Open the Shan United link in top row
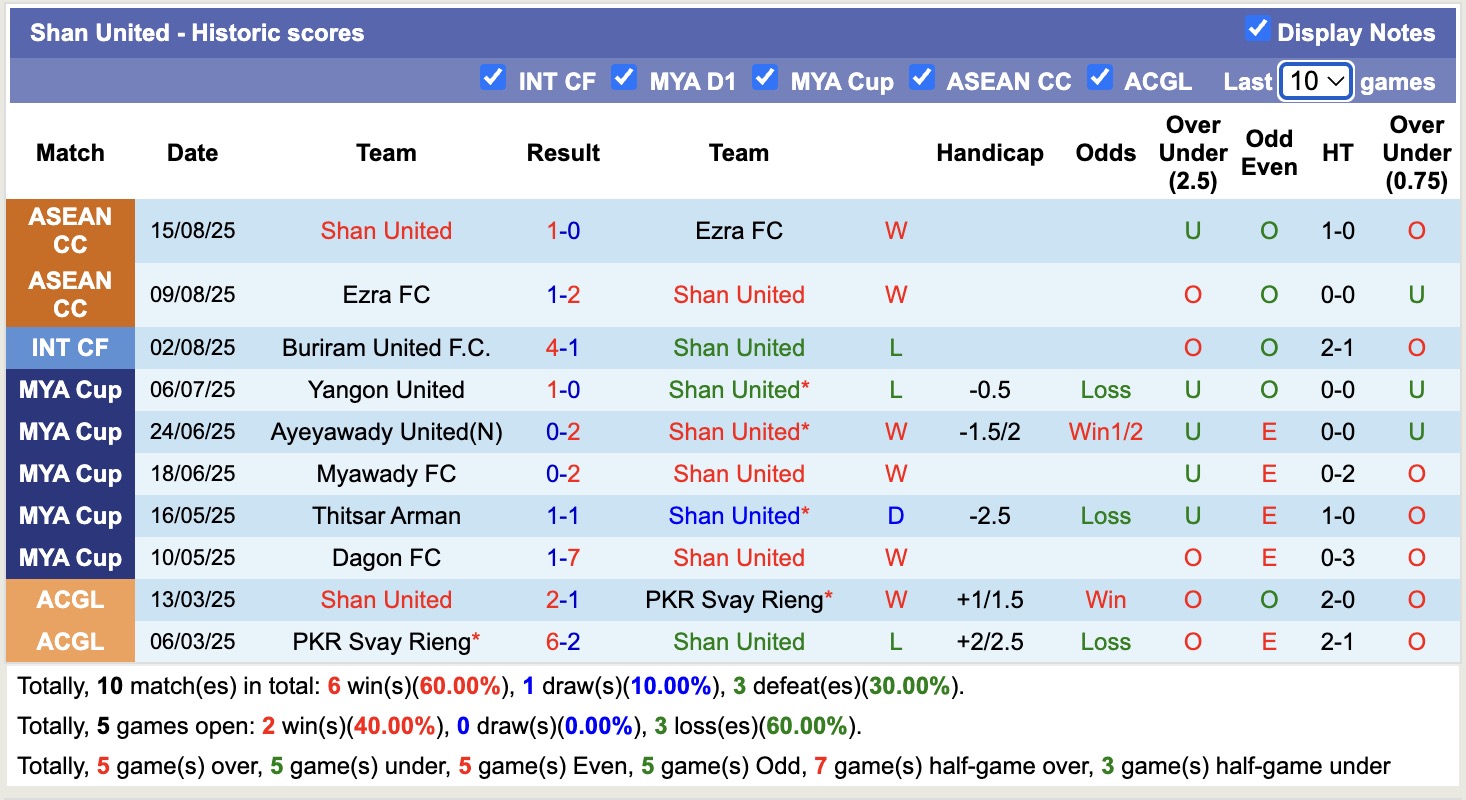Image resolution: width=1466 pixels, height=800 pixels. click(386, 230)
